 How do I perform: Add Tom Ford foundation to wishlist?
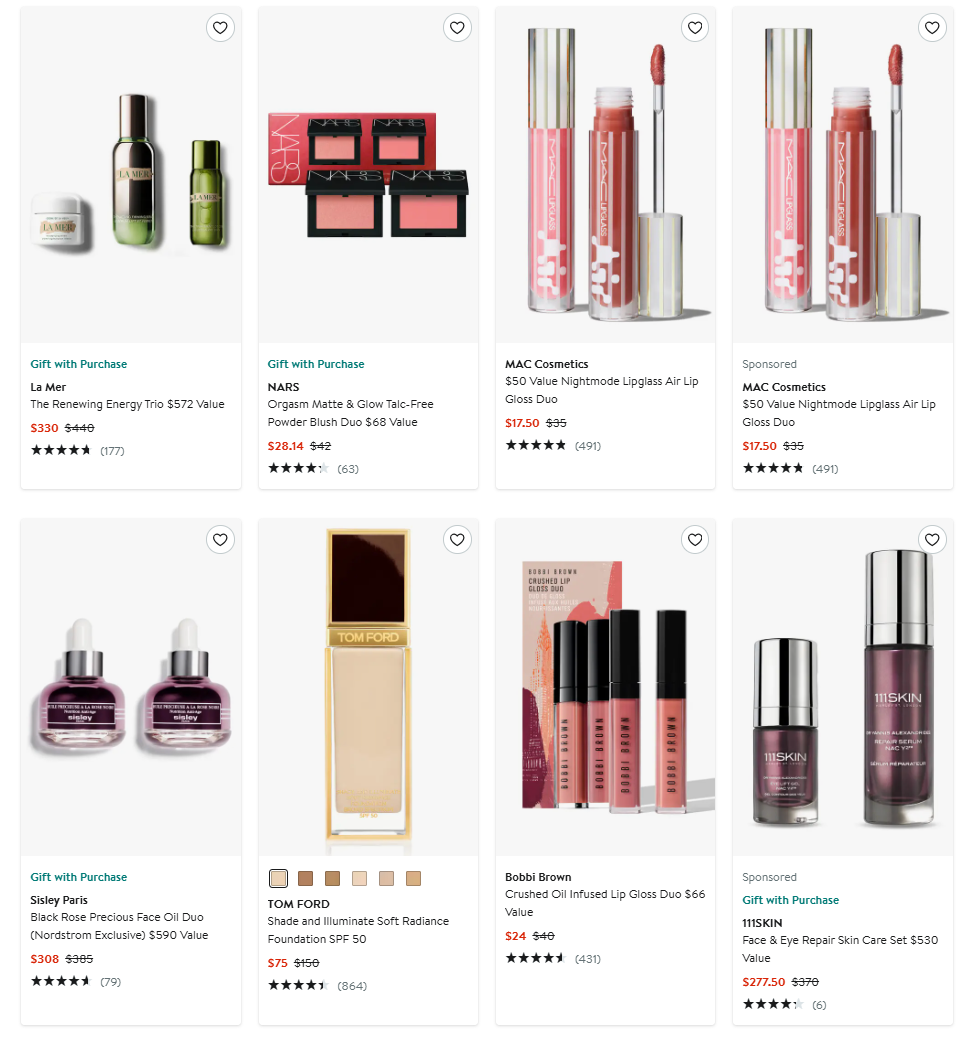point(457,540)
